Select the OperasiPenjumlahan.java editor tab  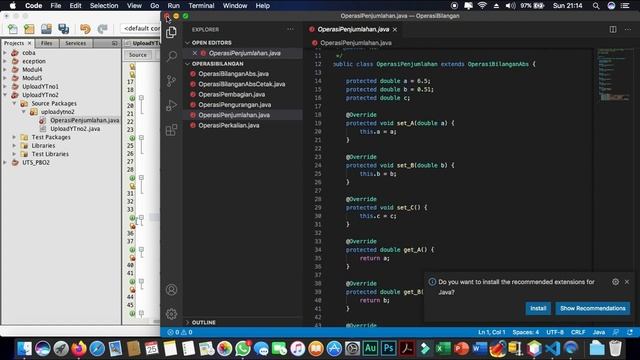[353, 29]
